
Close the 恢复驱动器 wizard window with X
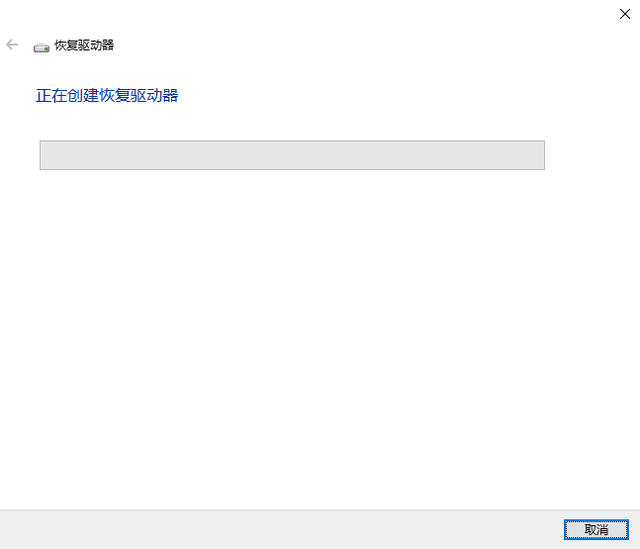(x=624, y=14)
